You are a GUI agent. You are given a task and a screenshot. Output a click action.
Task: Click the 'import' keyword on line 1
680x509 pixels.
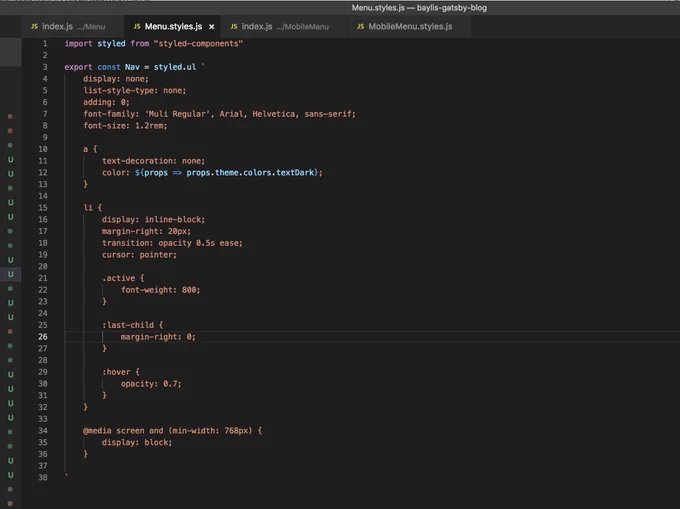[78, 43]
